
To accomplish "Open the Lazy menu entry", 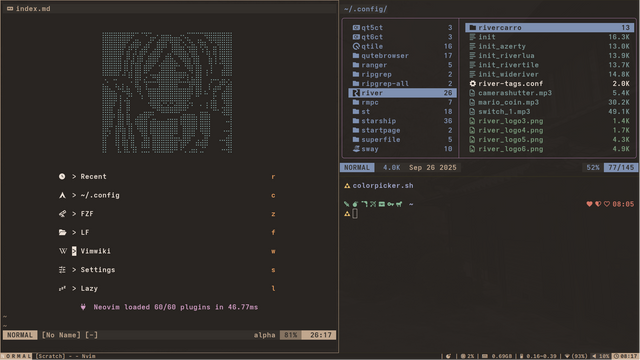I will (x=89, y=288).
